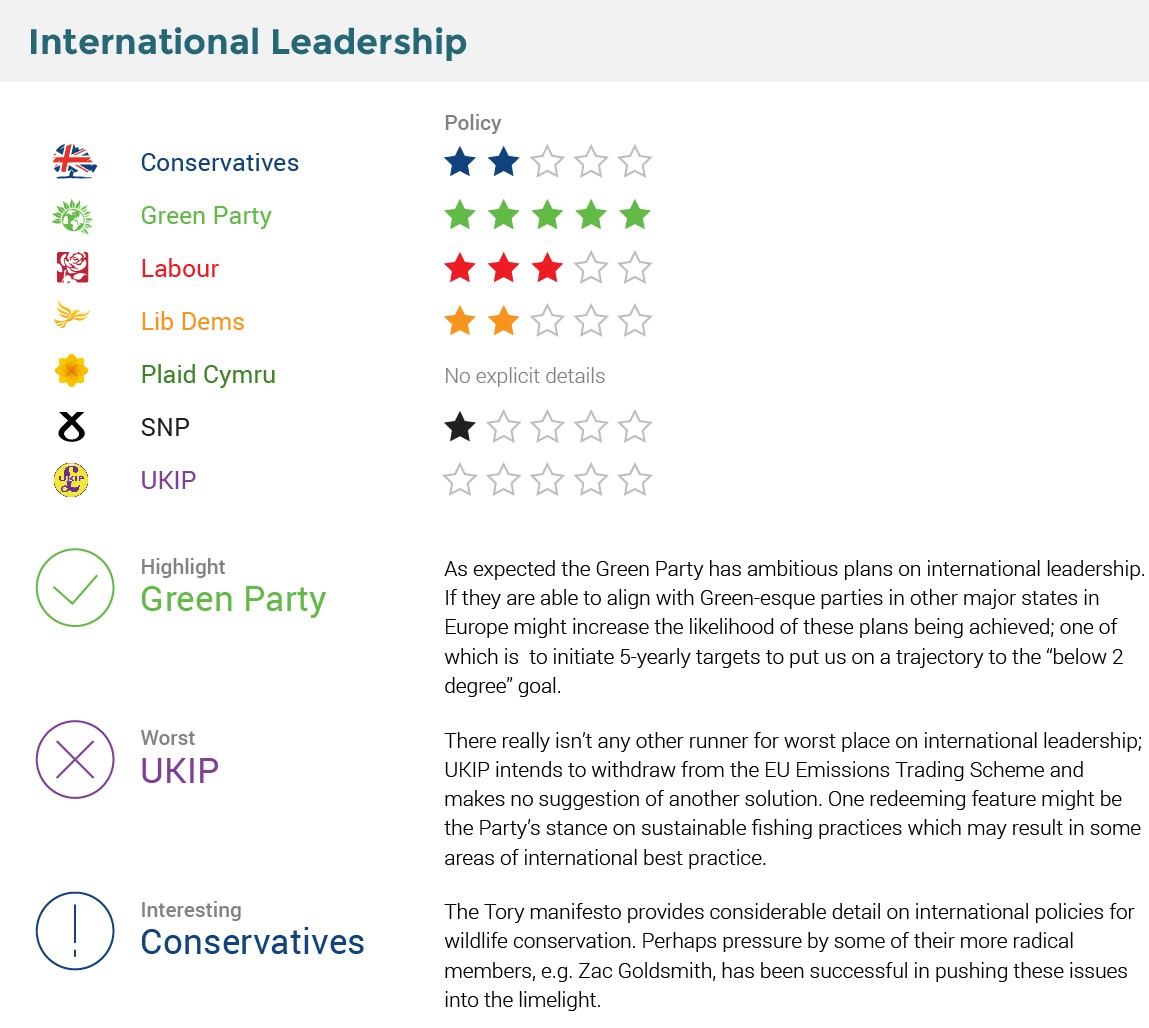
Task: Click the Green Party globe logo
Action: 72,216
